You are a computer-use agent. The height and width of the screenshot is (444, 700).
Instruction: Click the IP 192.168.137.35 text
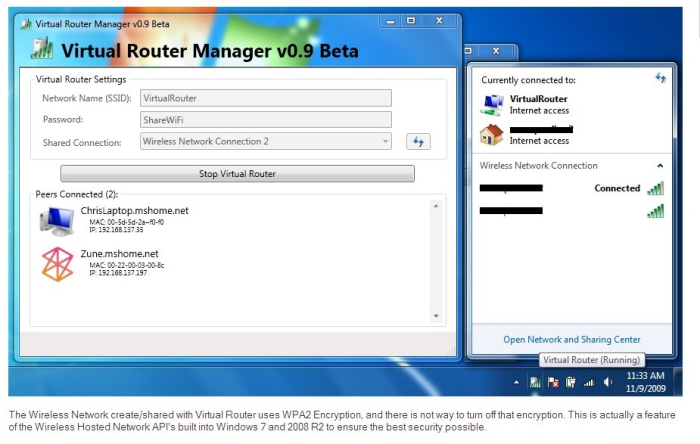tap(116, 230)
